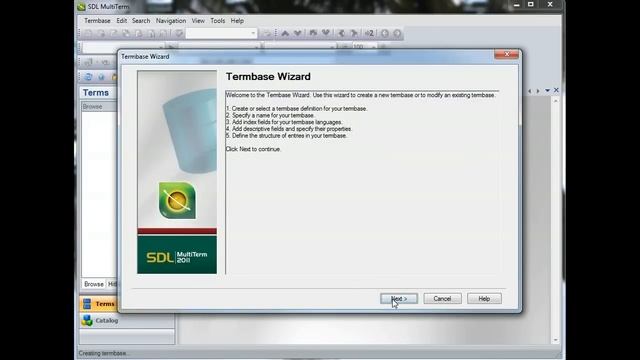Click the 'Termbase Wizard' bold heading

[x=268, y=77]
